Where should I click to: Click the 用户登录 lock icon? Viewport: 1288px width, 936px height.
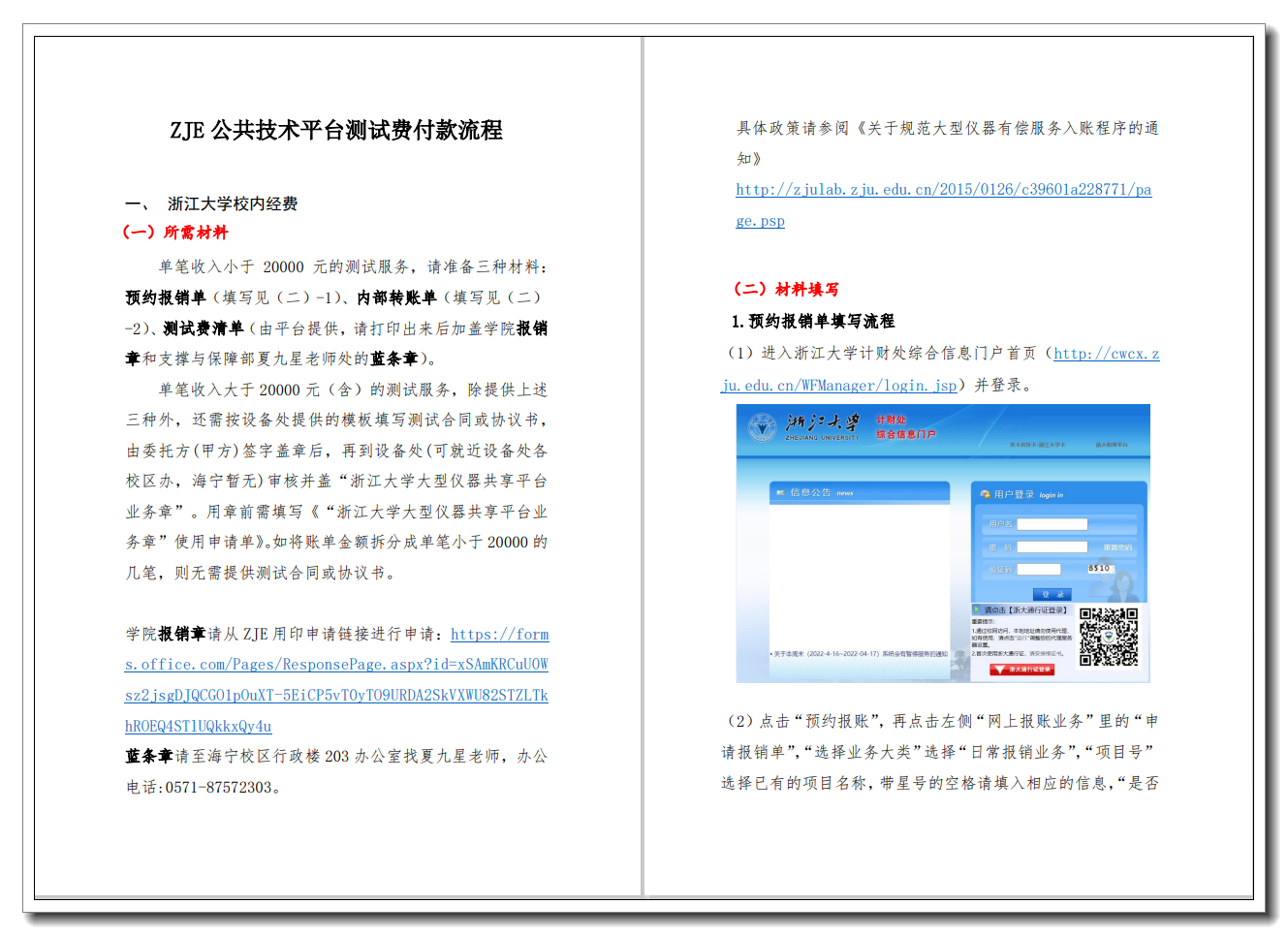click(x=985, y=494)
